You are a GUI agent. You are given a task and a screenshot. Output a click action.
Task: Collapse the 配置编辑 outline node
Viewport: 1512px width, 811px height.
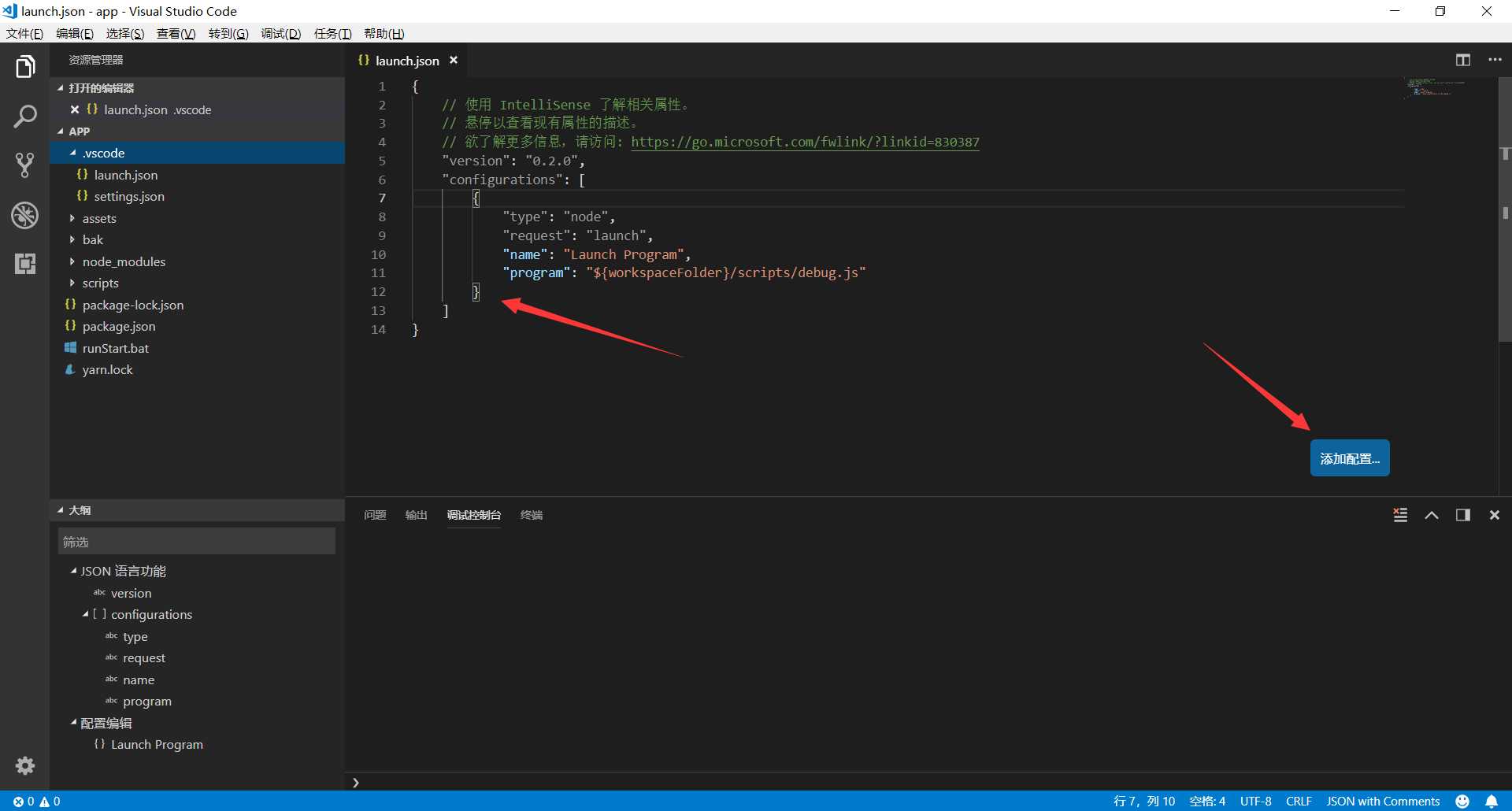coord(74,723)
